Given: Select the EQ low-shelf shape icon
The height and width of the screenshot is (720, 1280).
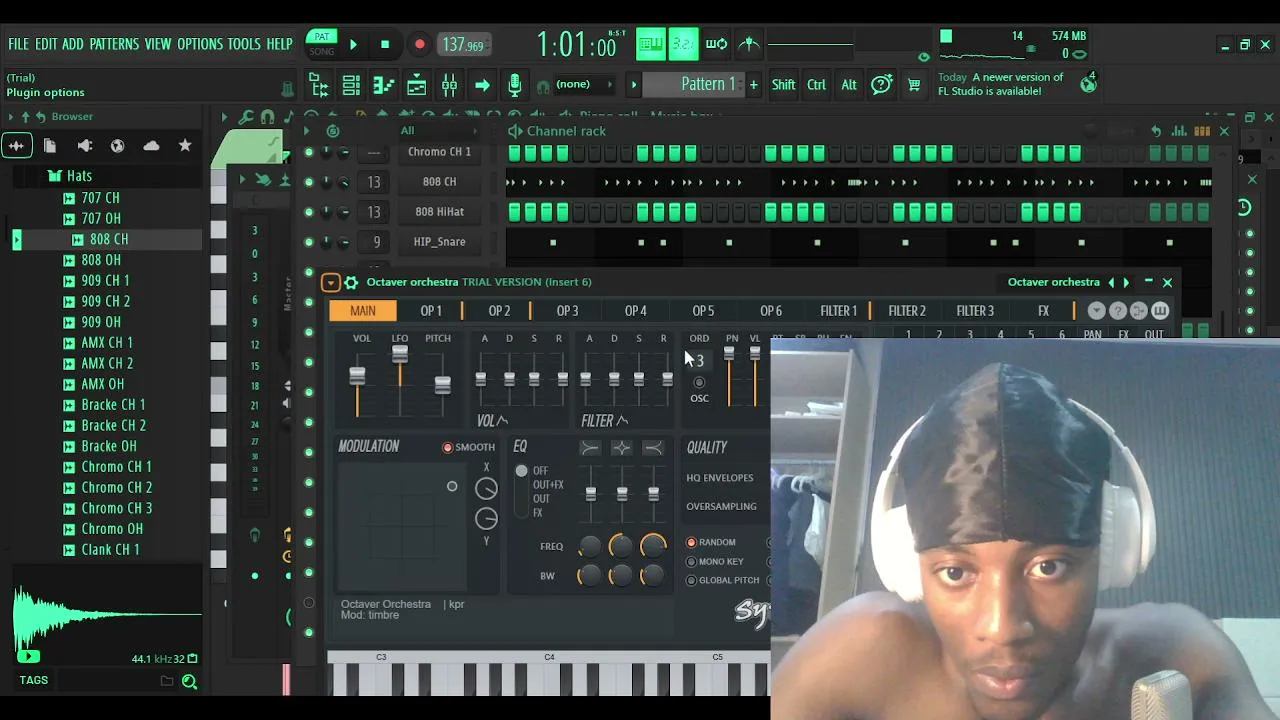Looking at the screenshot, I should pyautogui.click(x=590, y=448).
